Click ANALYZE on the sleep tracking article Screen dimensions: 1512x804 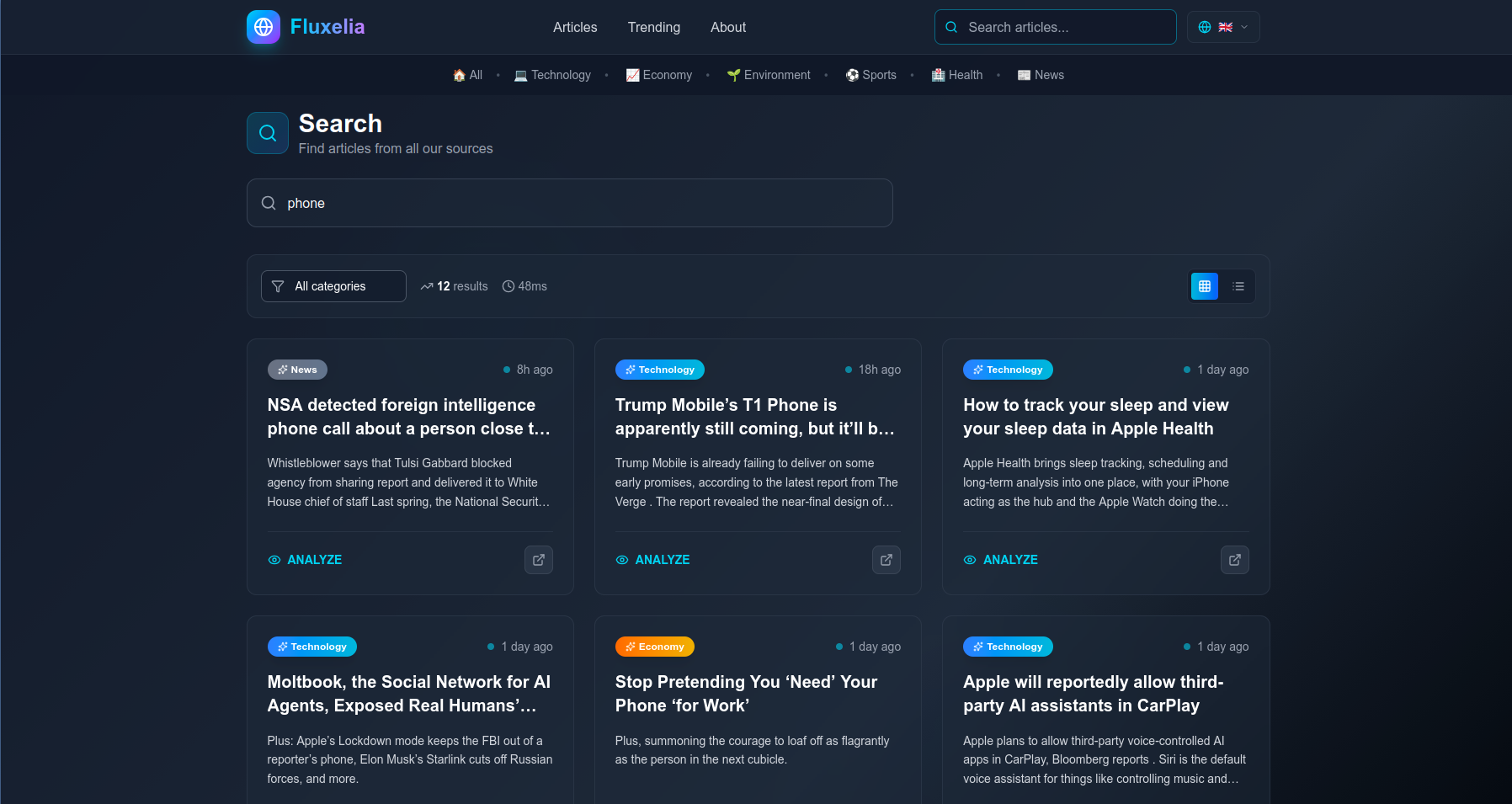(1010, 560)
